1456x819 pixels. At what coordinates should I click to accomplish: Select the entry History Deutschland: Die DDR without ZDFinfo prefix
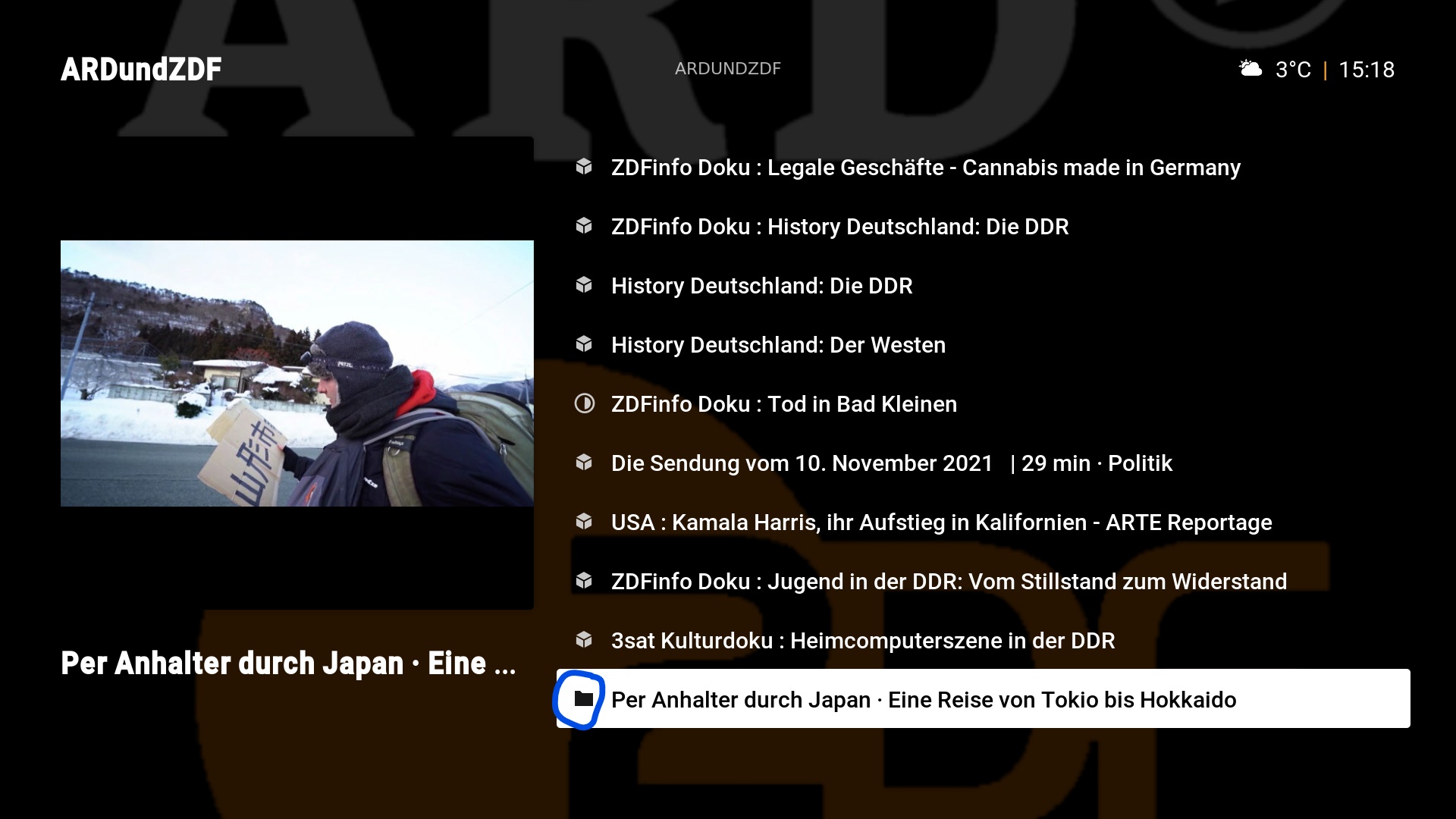tap(984, 285)
